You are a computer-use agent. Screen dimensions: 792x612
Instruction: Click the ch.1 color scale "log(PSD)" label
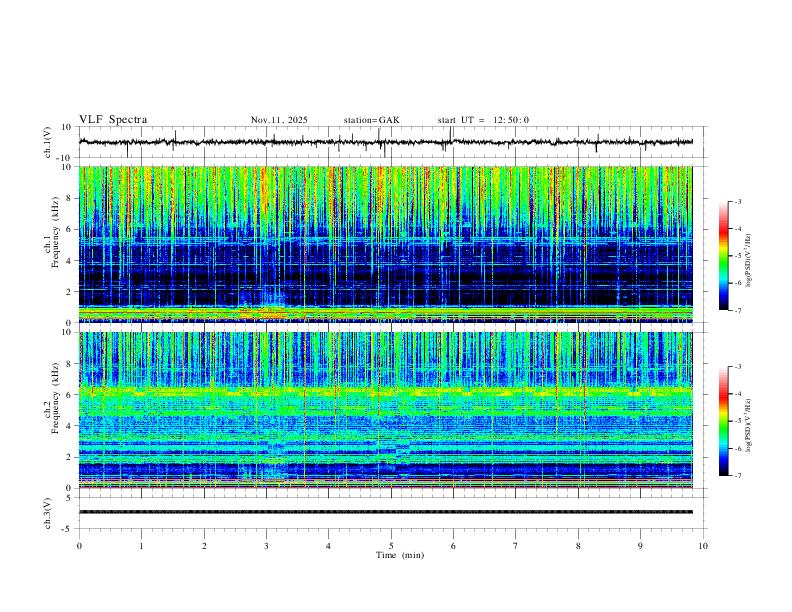(748, 261)
